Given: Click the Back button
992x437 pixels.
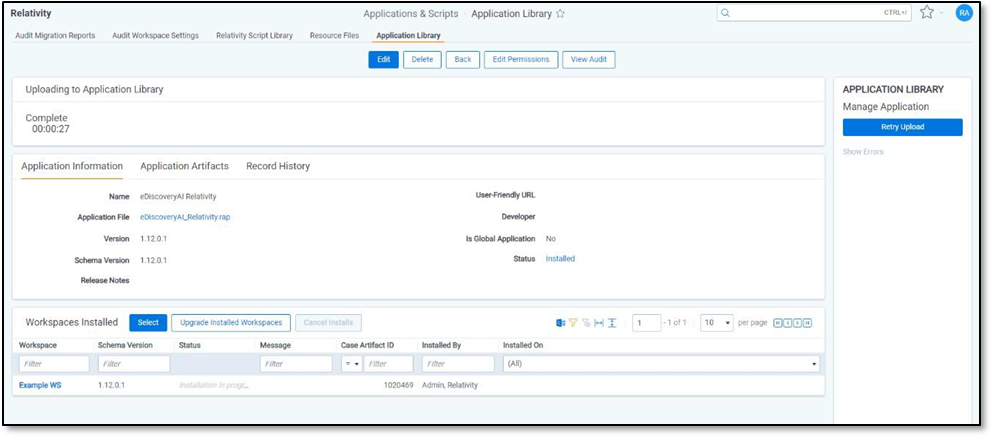Looking at the screenshot, I should pyautogui.click(x=463, y=59).
